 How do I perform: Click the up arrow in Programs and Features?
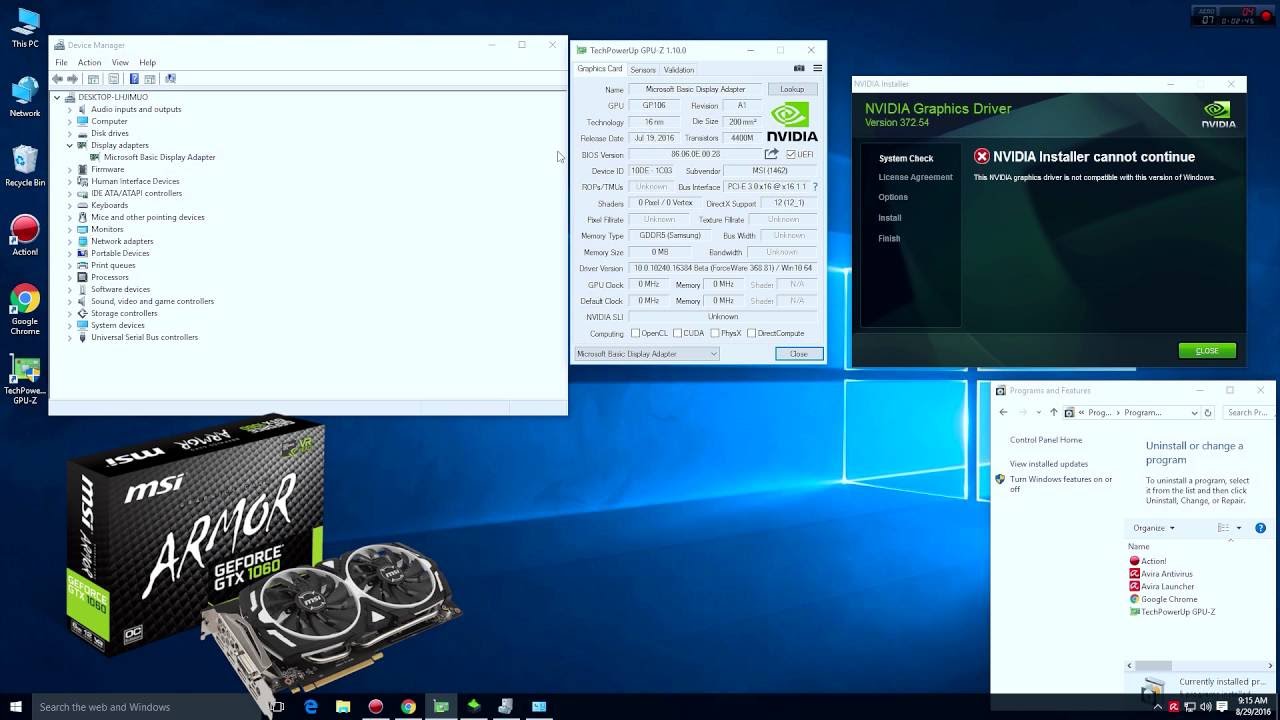coord(1053,412)
